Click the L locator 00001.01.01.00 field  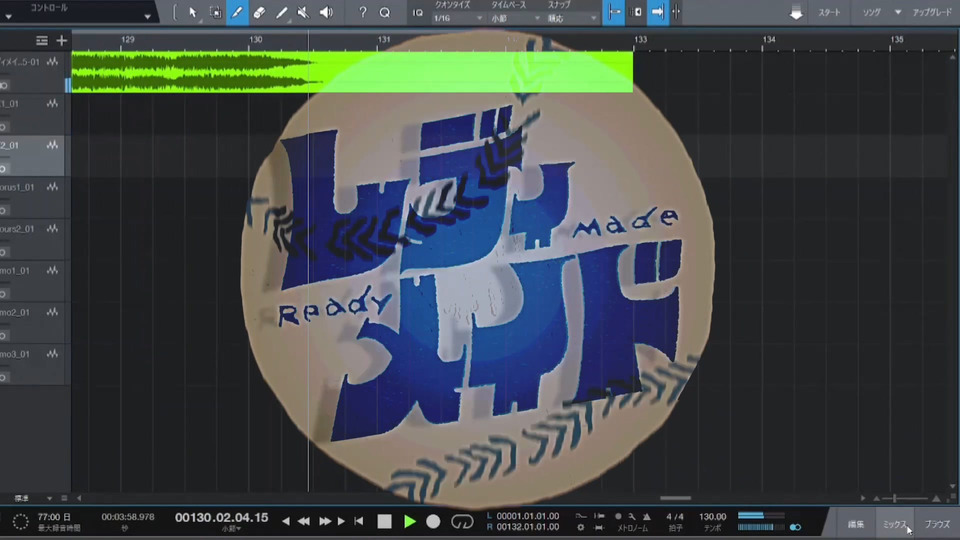(527, 516)
